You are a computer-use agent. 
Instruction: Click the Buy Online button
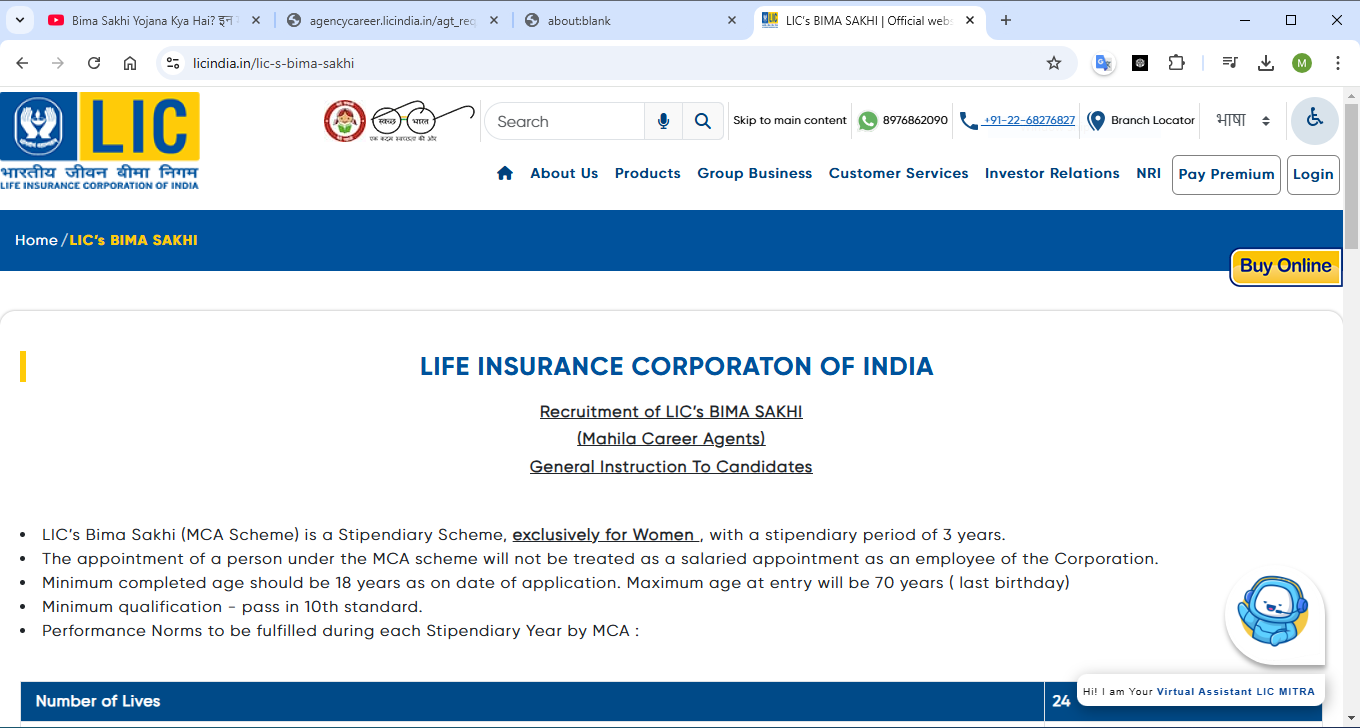tap(1285, 266)
